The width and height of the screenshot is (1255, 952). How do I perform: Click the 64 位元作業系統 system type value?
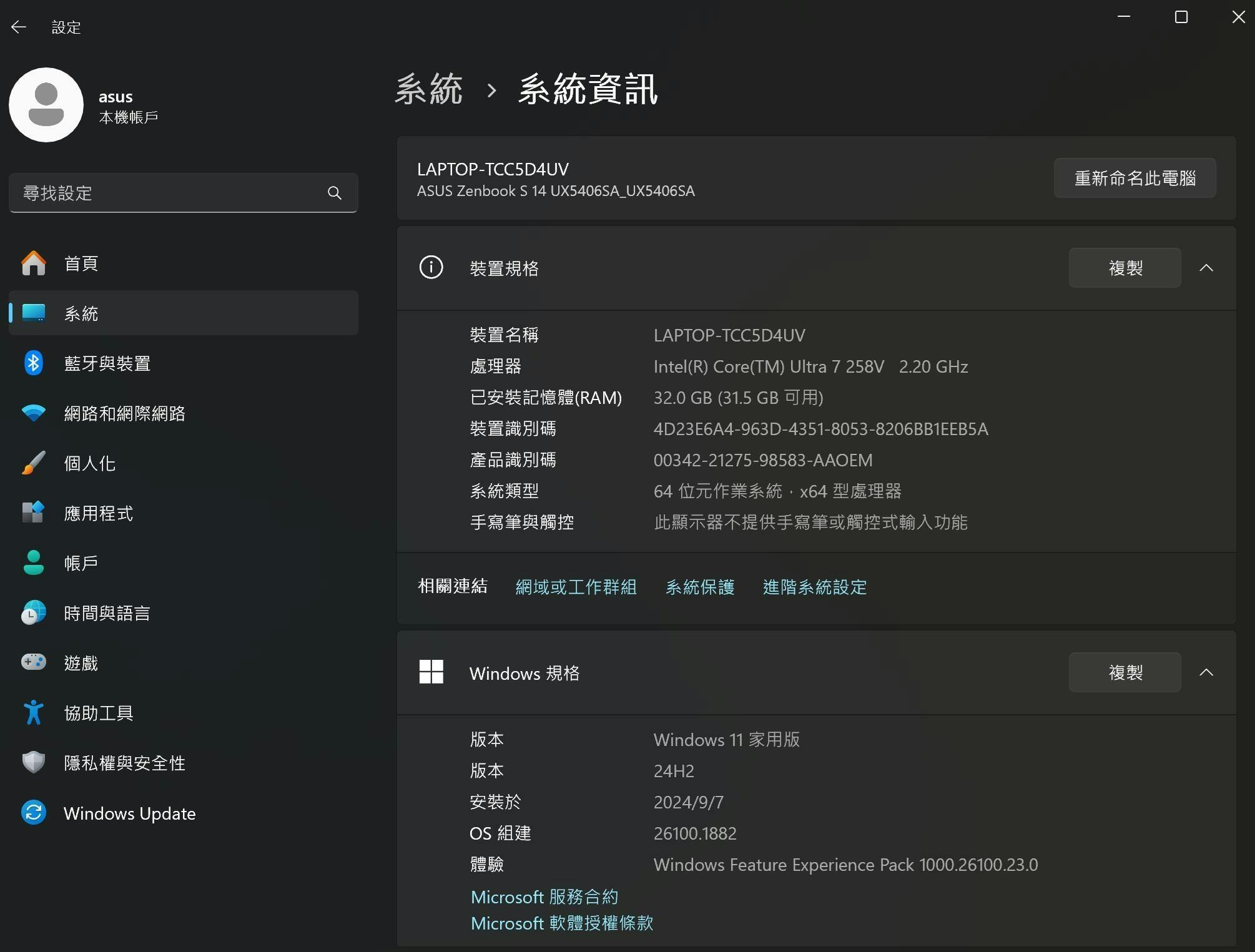(x=777, y=491)
